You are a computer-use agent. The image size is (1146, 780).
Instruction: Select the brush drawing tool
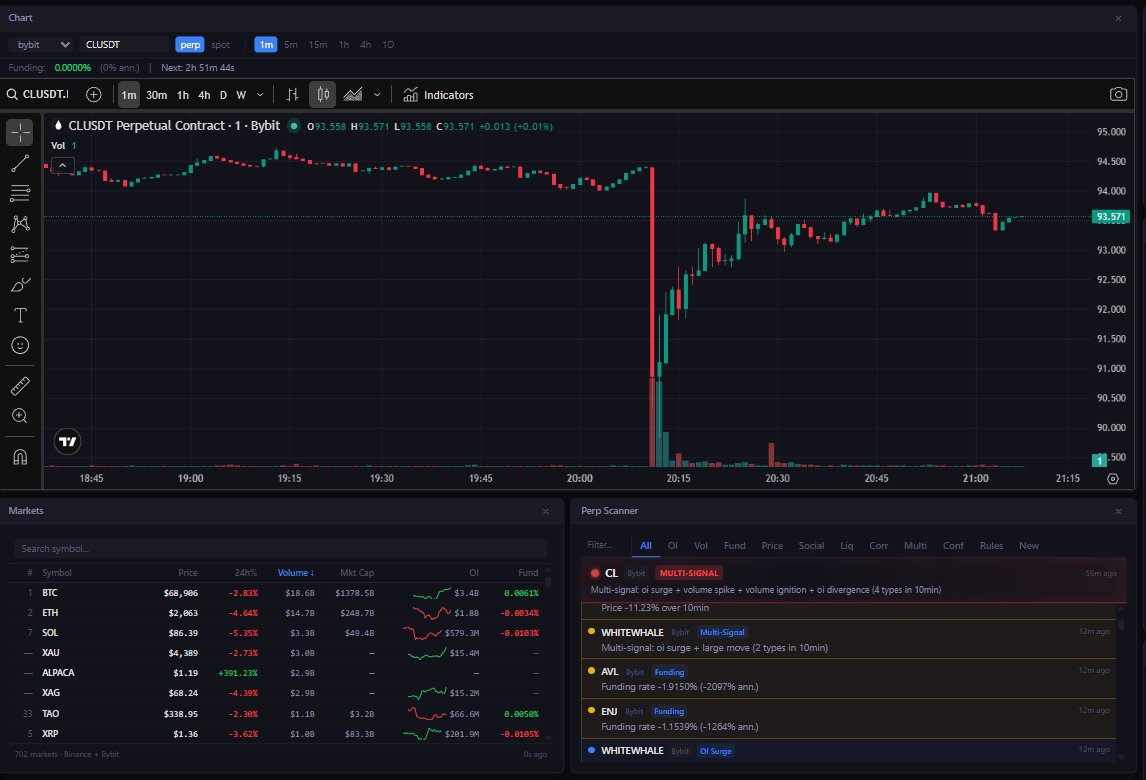[20, 284]
